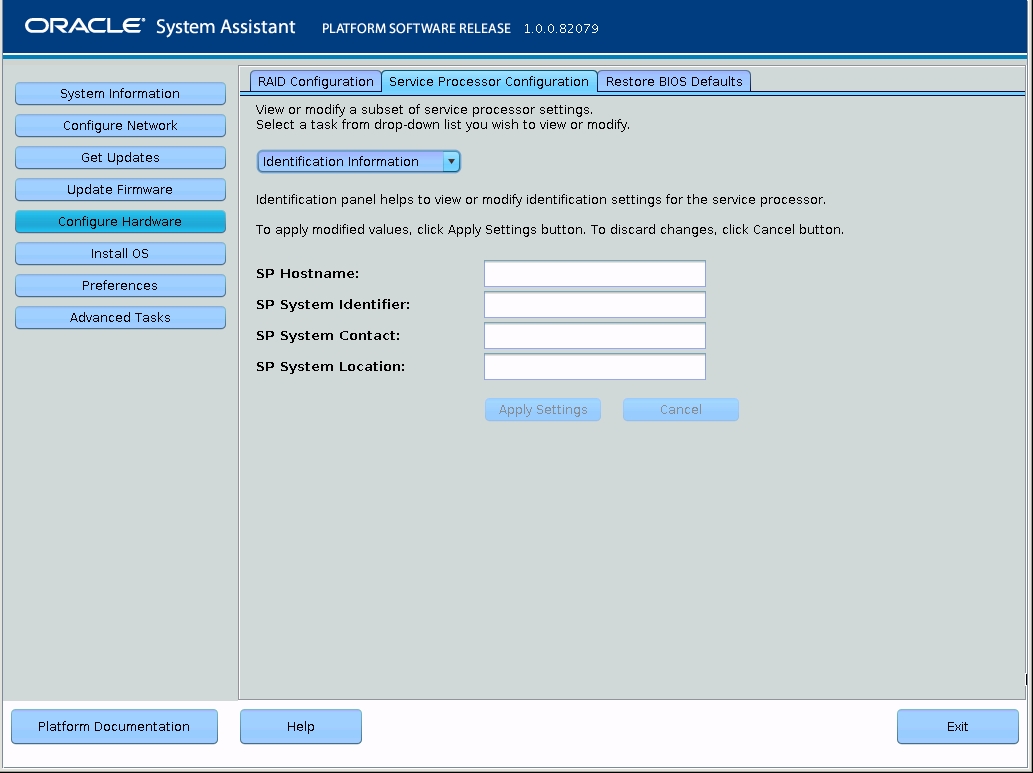Open the Install OS section
The height and width of the screenshot is (773, 1033).
(120, 253)
